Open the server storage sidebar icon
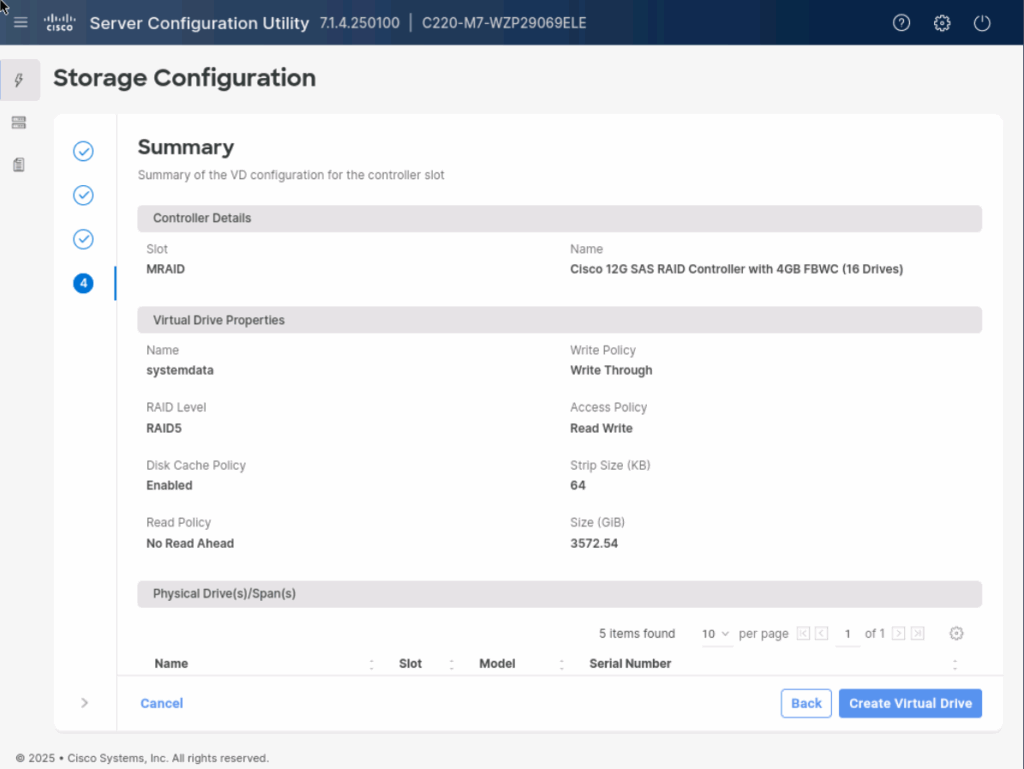The height and width of the screenshot is (769, 1024). coord(19,123)
